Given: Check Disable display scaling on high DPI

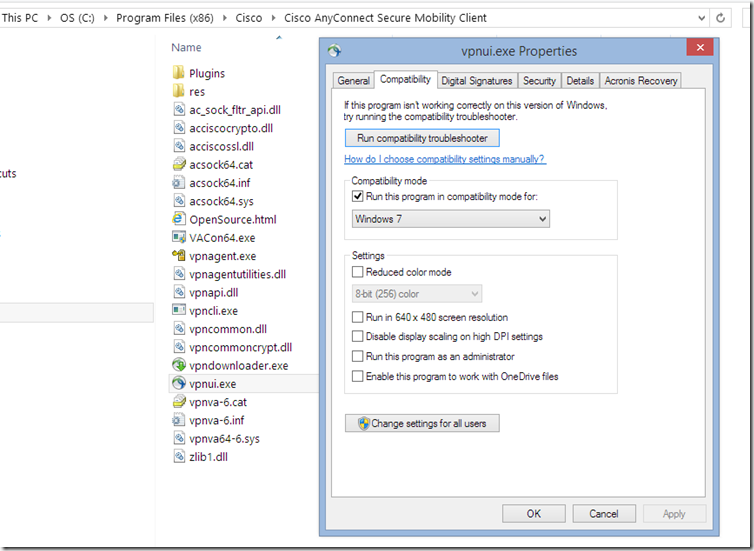Looking at the screenshot, I should click(357, 337).
